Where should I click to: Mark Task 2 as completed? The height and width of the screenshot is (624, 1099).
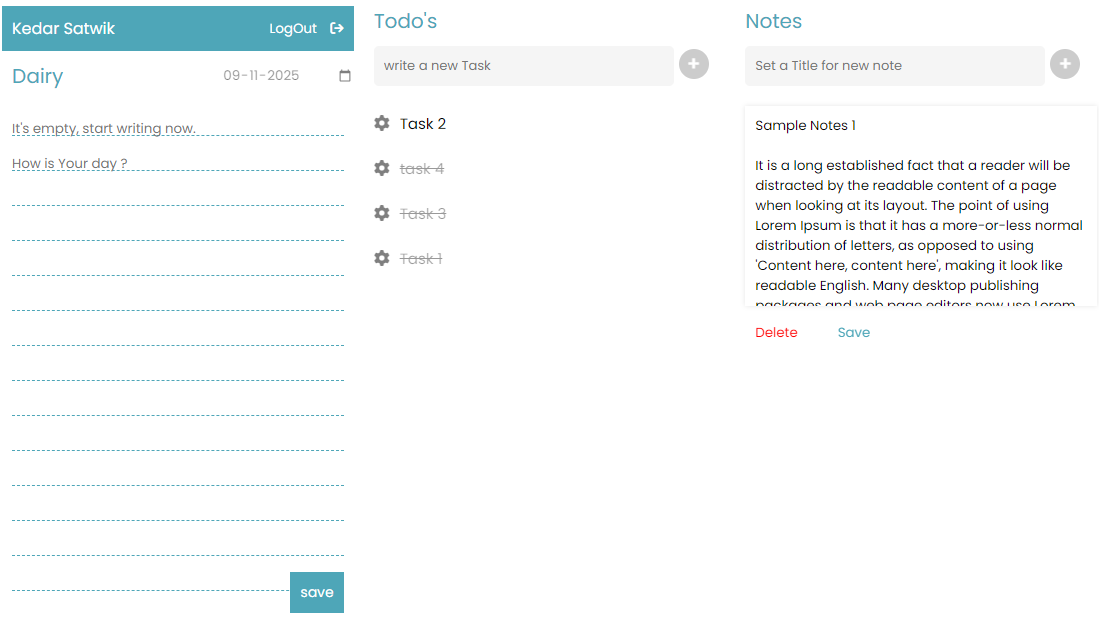click(x=423, y=124)
